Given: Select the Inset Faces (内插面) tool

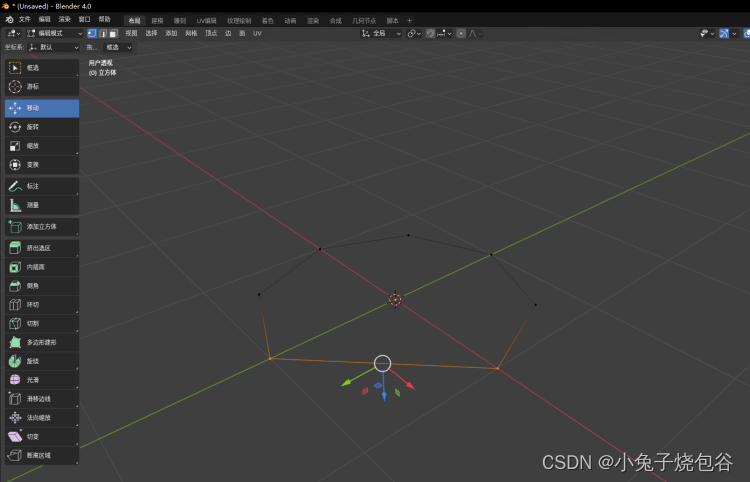Looking at the screenshot, I should [42, 267].
